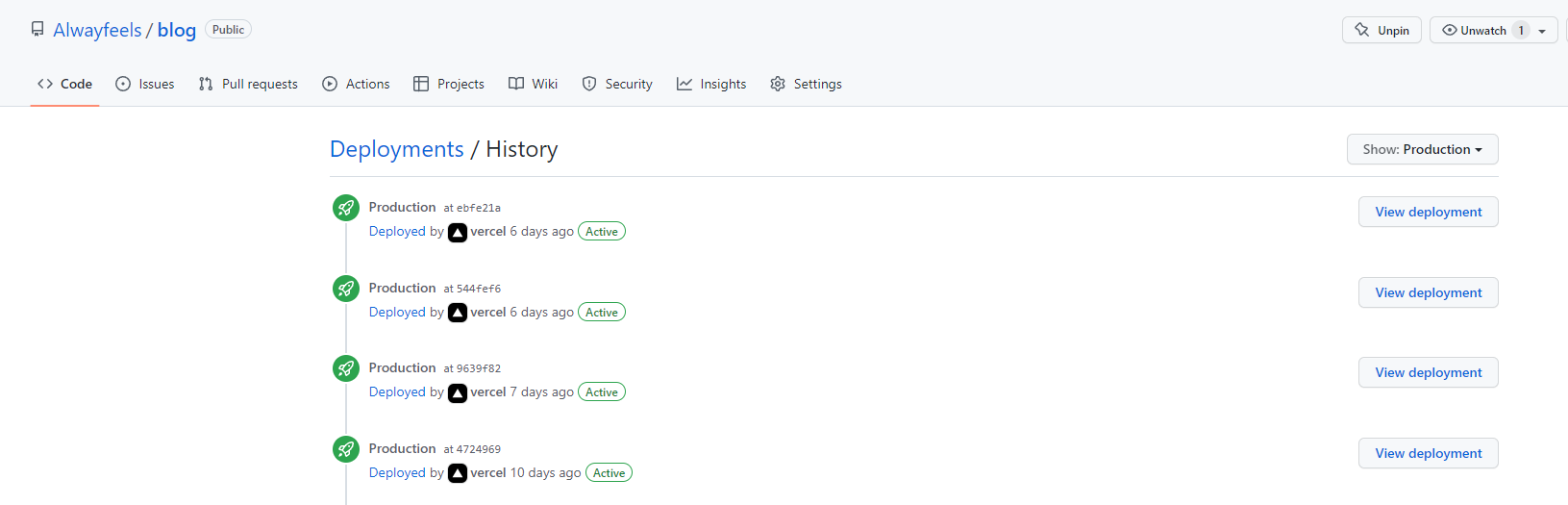Expand the Unwatch notification options arrow
The image size is (1568, 505).
(1542, 31)
